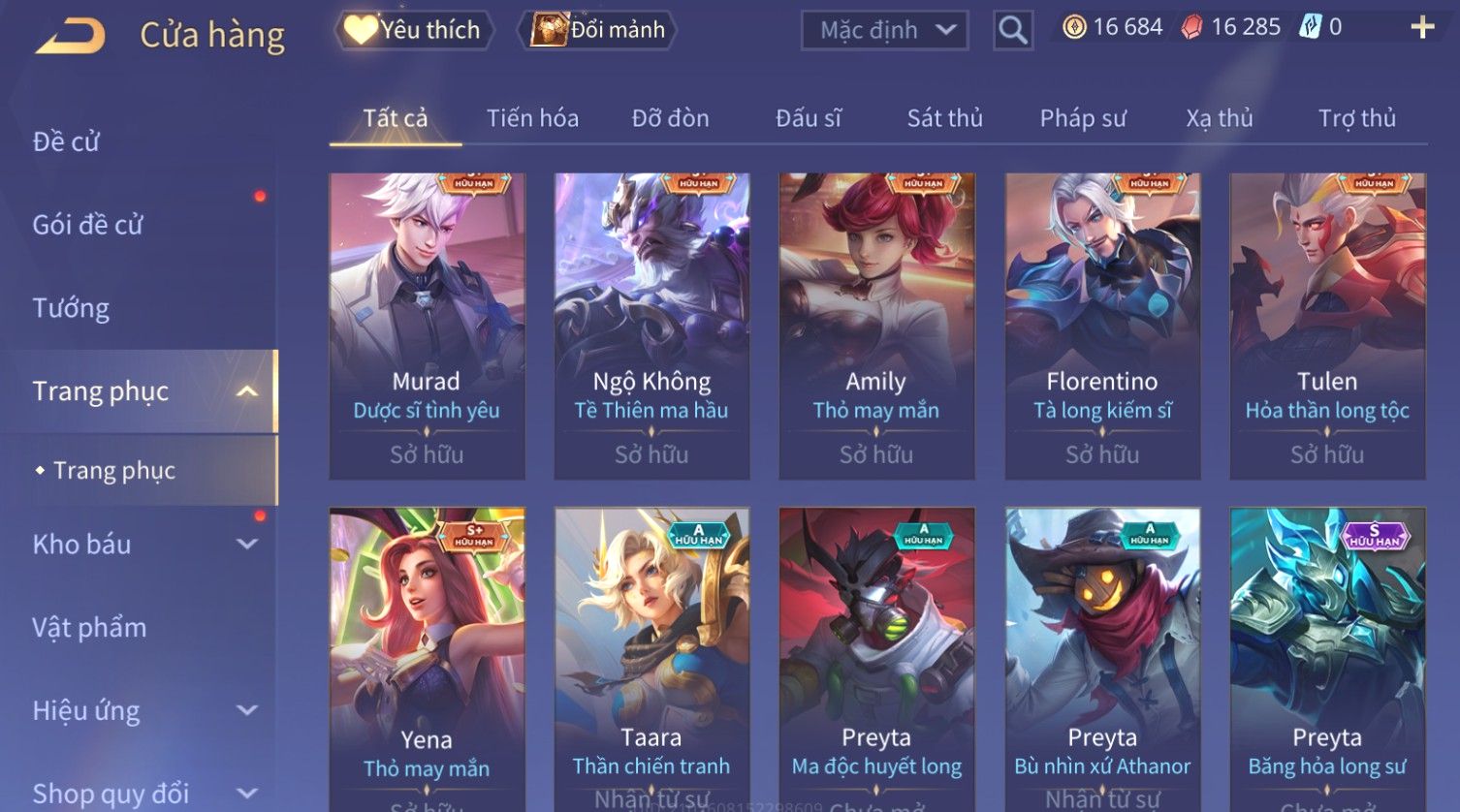Select Yena Thỏ may mắn skin card
1460x812 pixels.
pyautogui.click(x=427, y=660)
